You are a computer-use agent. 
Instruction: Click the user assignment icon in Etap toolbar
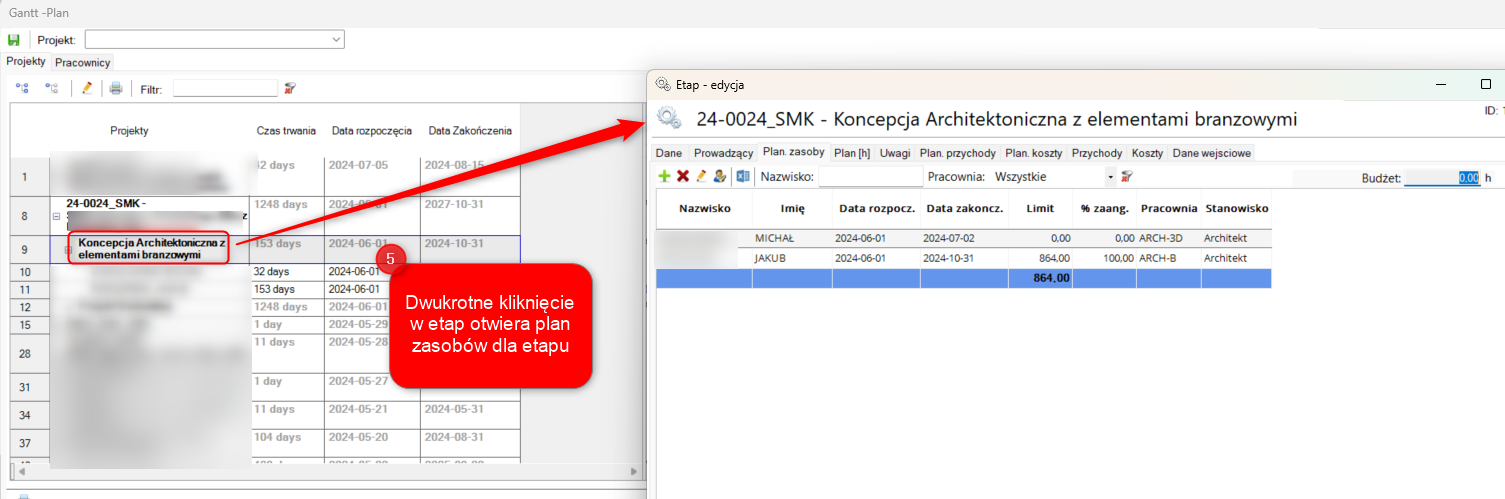tap(719, 176)
